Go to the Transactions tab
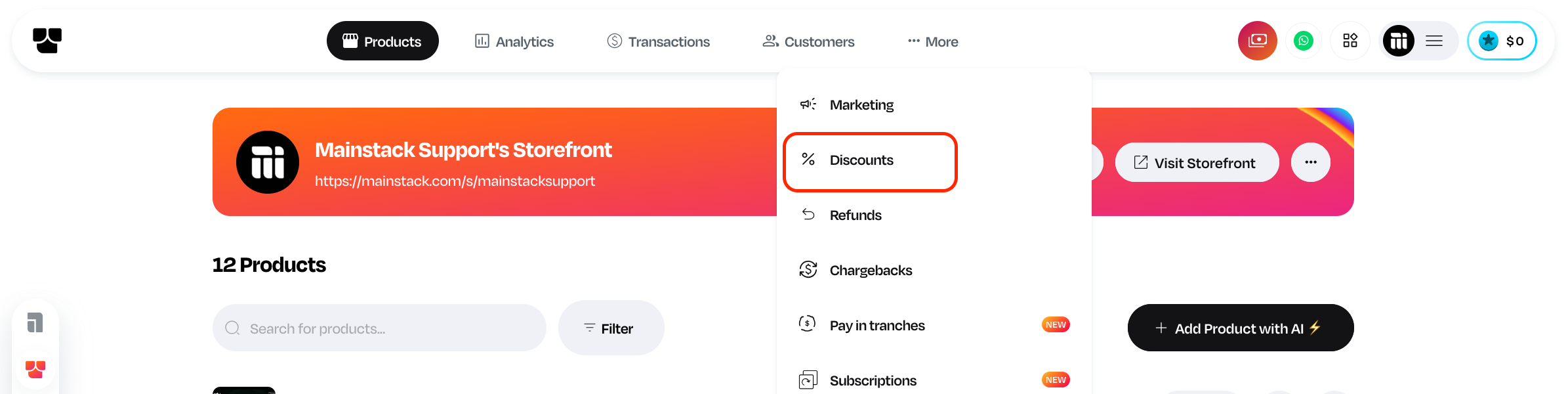Screen dimensions: 1568x394 659,41
